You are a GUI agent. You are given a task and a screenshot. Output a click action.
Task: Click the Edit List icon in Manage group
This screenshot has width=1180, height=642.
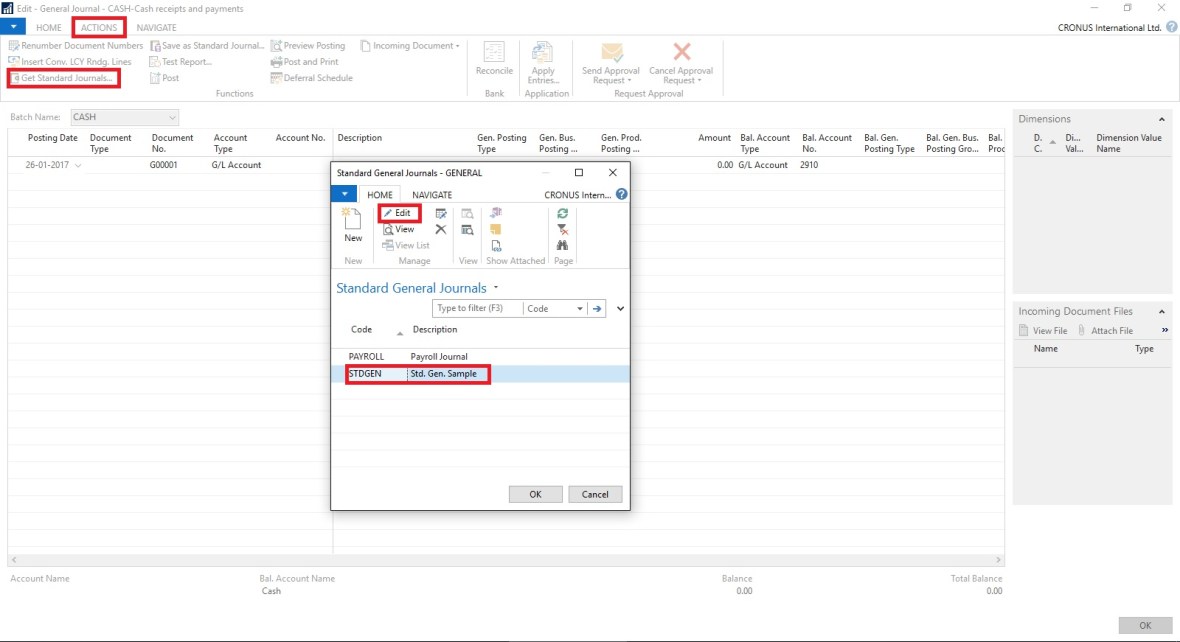441,213
